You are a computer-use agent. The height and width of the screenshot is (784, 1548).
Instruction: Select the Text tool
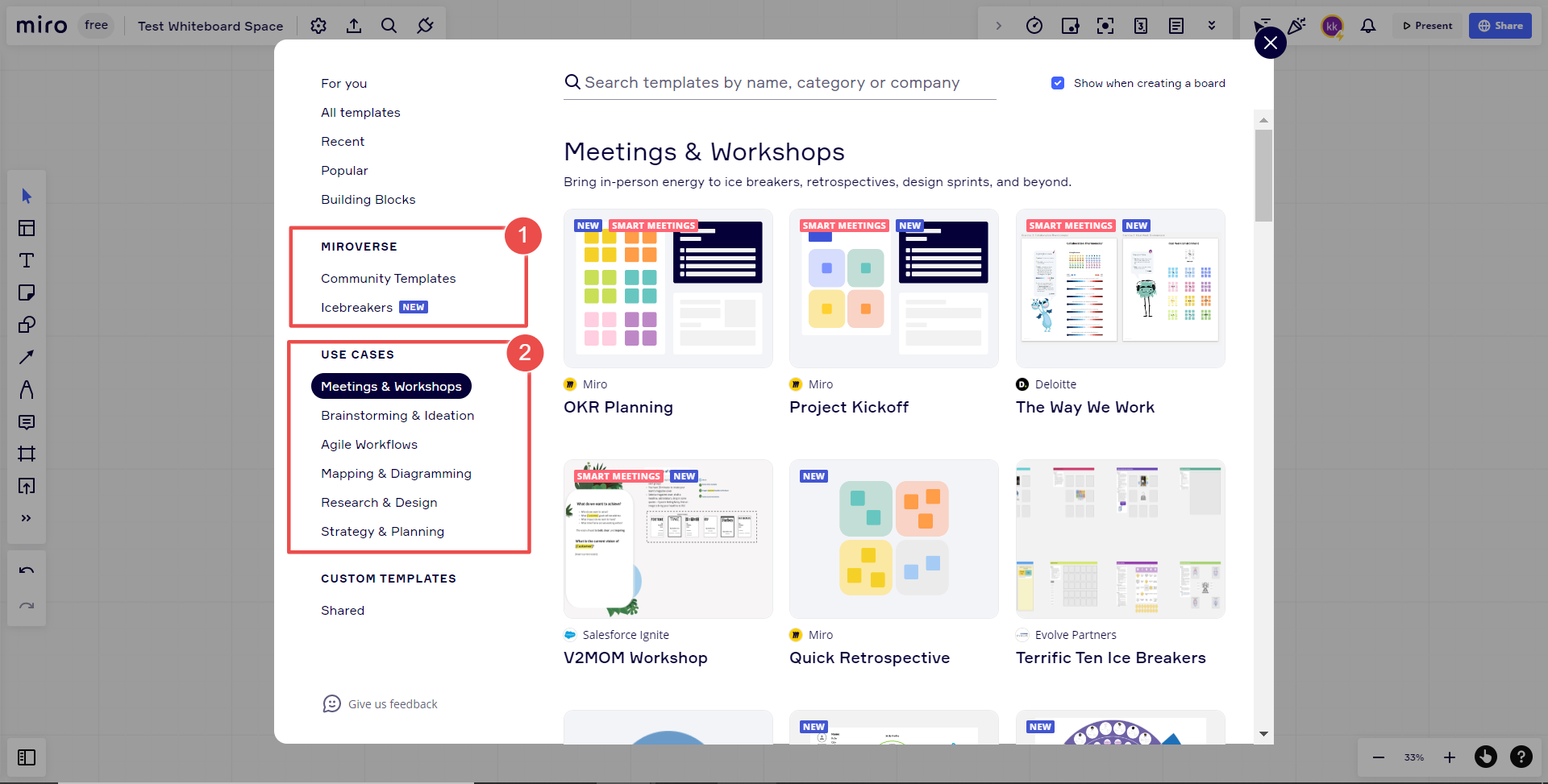[x=27, y=260]
